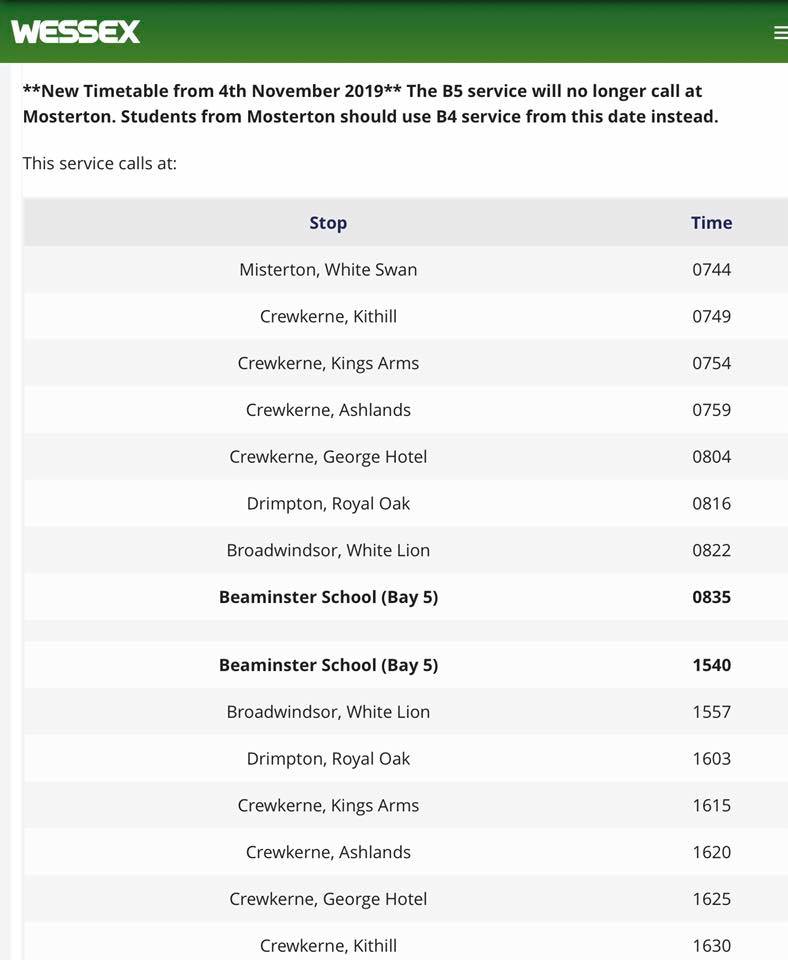Click the 1625 time for George Hotel
The height and width of the screenshot is (960, 788).
tap(711, 899)
